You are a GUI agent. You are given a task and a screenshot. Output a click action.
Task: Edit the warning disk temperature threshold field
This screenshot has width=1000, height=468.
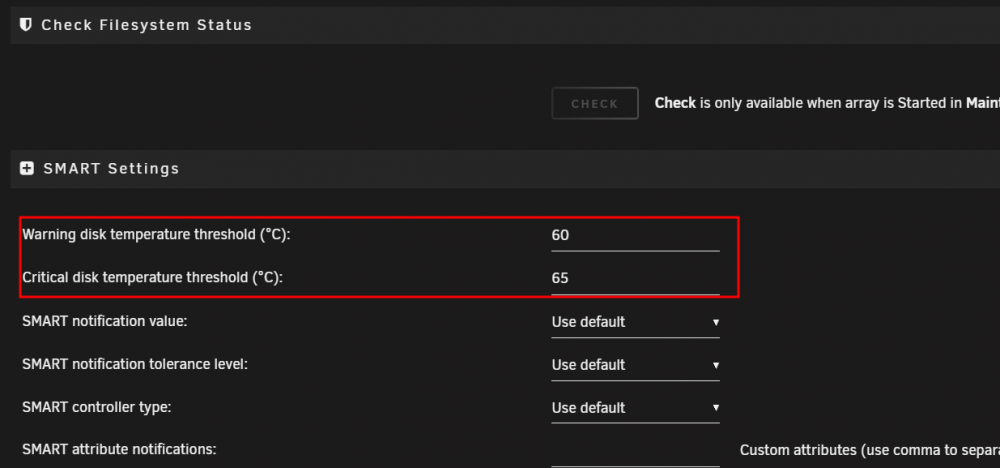coord(635,235)
